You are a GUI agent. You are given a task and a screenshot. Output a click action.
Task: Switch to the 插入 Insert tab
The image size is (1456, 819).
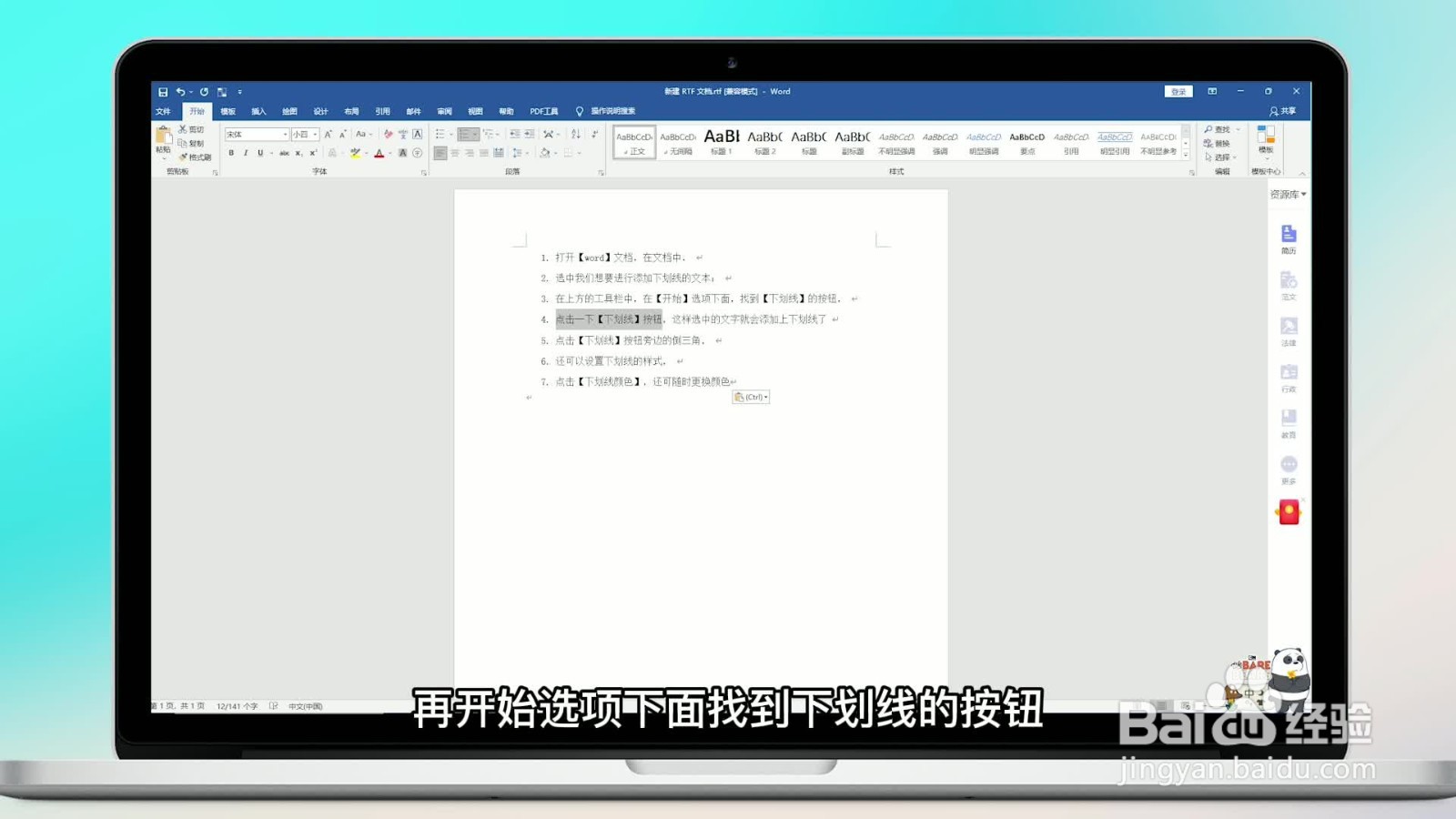[258, 111]
